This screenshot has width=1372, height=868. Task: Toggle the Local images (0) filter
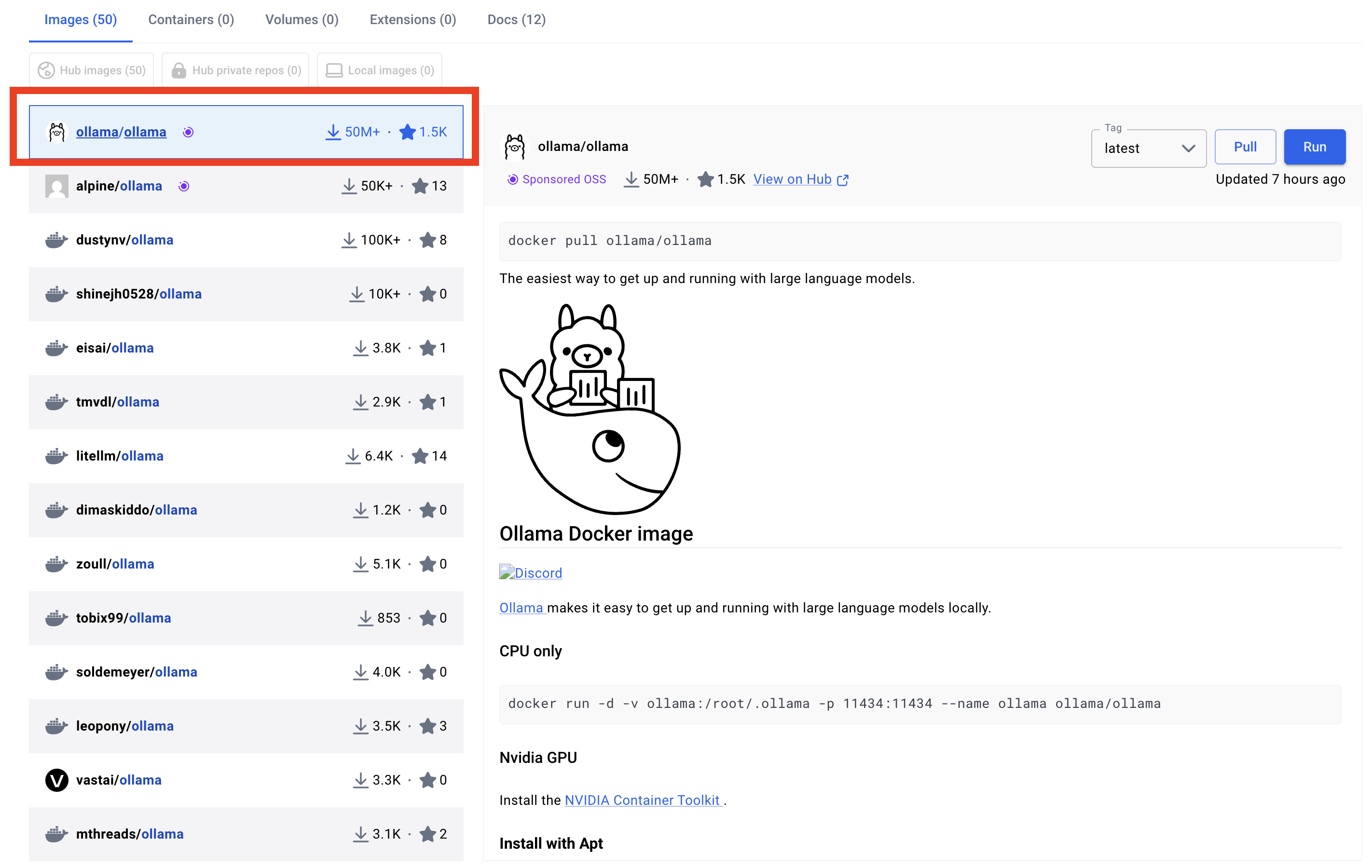pyautogui.click(x=380, y=70)
